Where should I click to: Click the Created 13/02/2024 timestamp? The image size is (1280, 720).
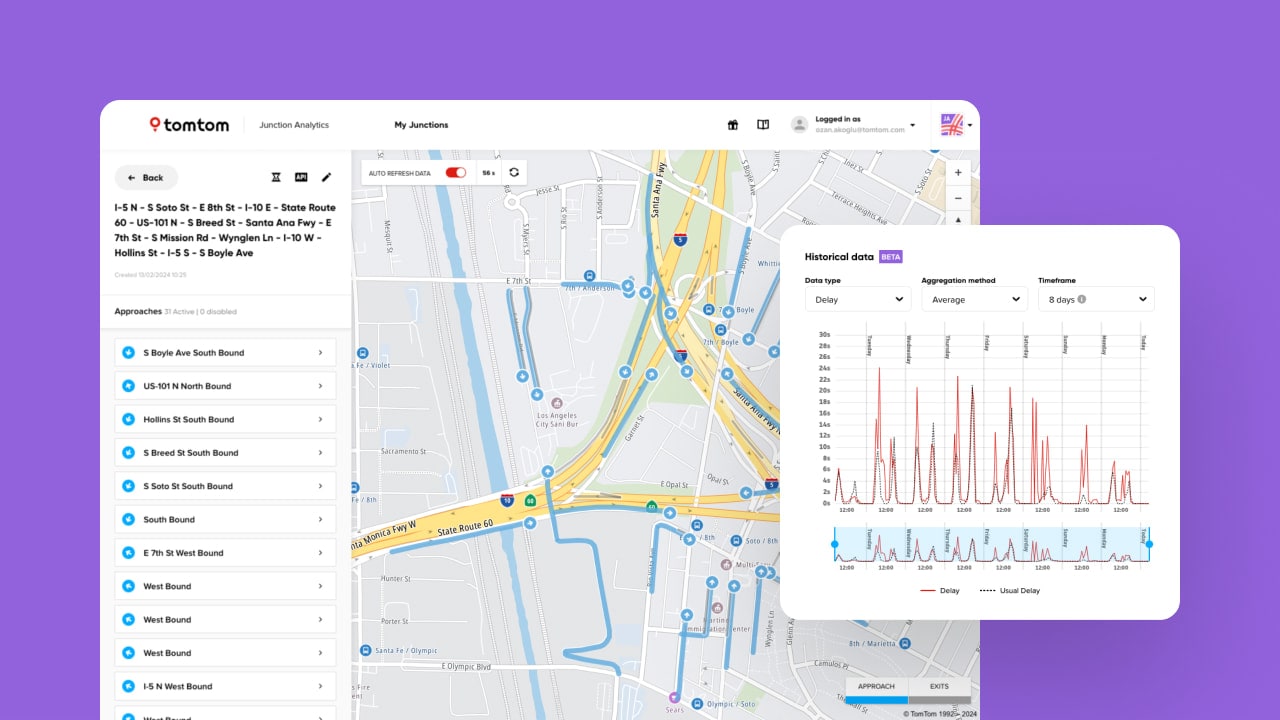(150, 275)
